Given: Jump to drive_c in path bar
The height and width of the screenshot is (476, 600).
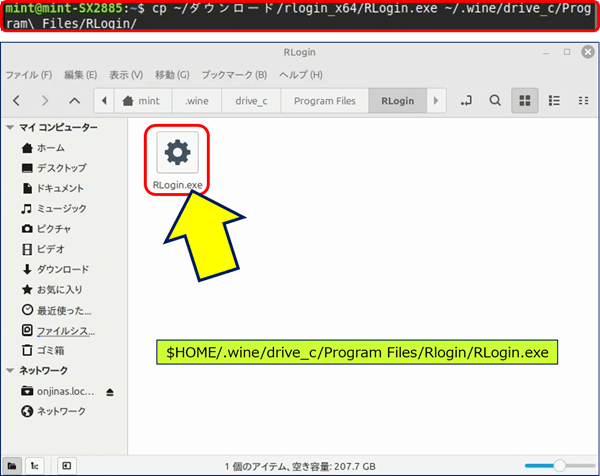Looking at the screenshot, I should pos(251,101).
